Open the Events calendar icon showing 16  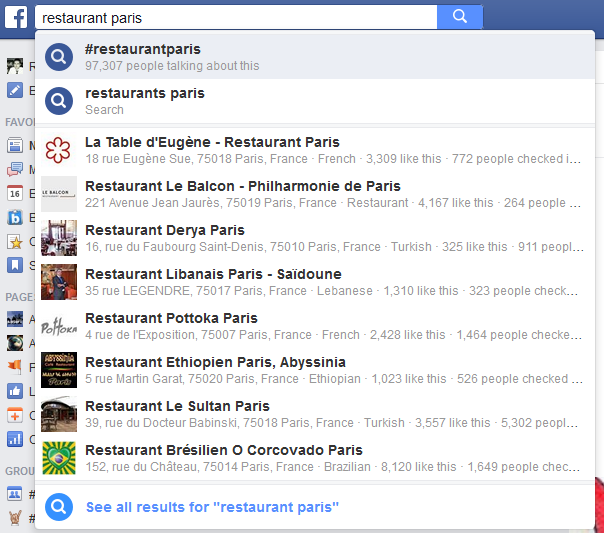(x=15, y=193)
